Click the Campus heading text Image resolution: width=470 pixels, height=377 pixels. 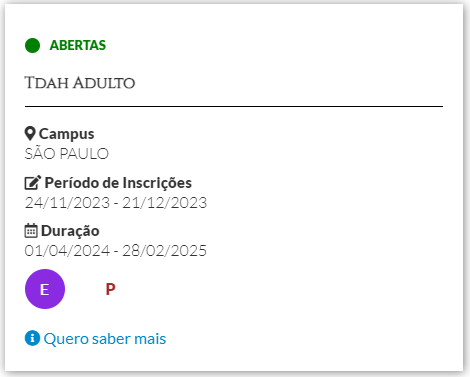67,134
